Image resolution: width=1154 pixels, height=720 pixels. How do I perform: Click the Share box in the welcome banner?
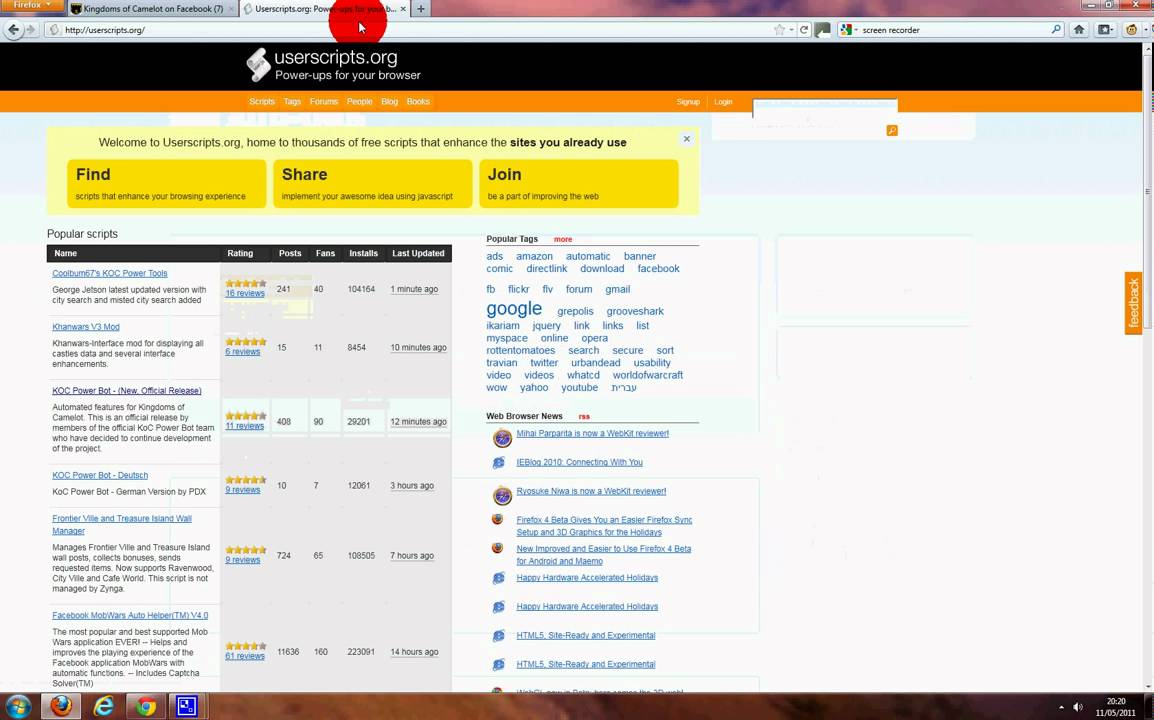coord(372,183)
